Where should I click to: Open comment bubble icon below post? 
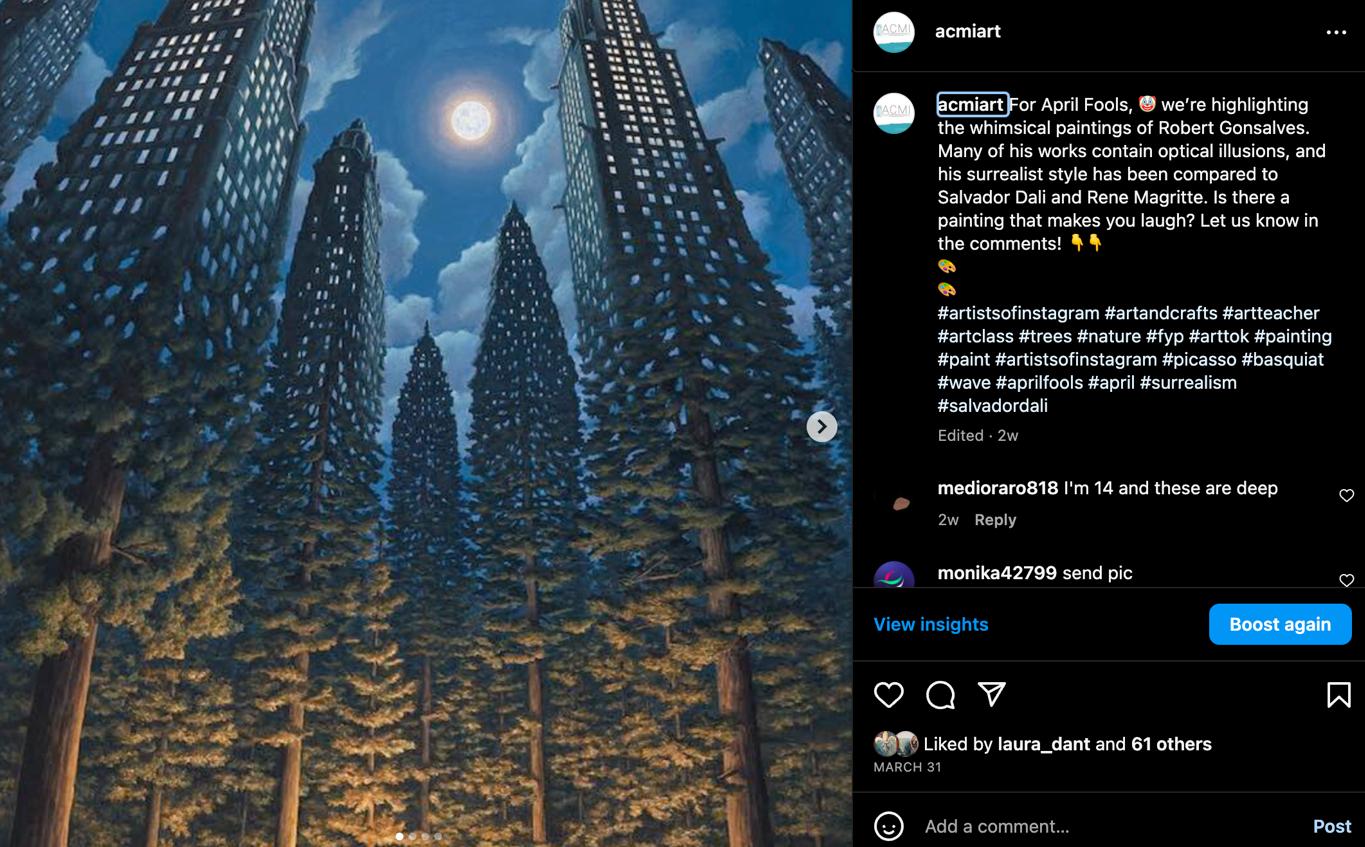click(940, 695)
